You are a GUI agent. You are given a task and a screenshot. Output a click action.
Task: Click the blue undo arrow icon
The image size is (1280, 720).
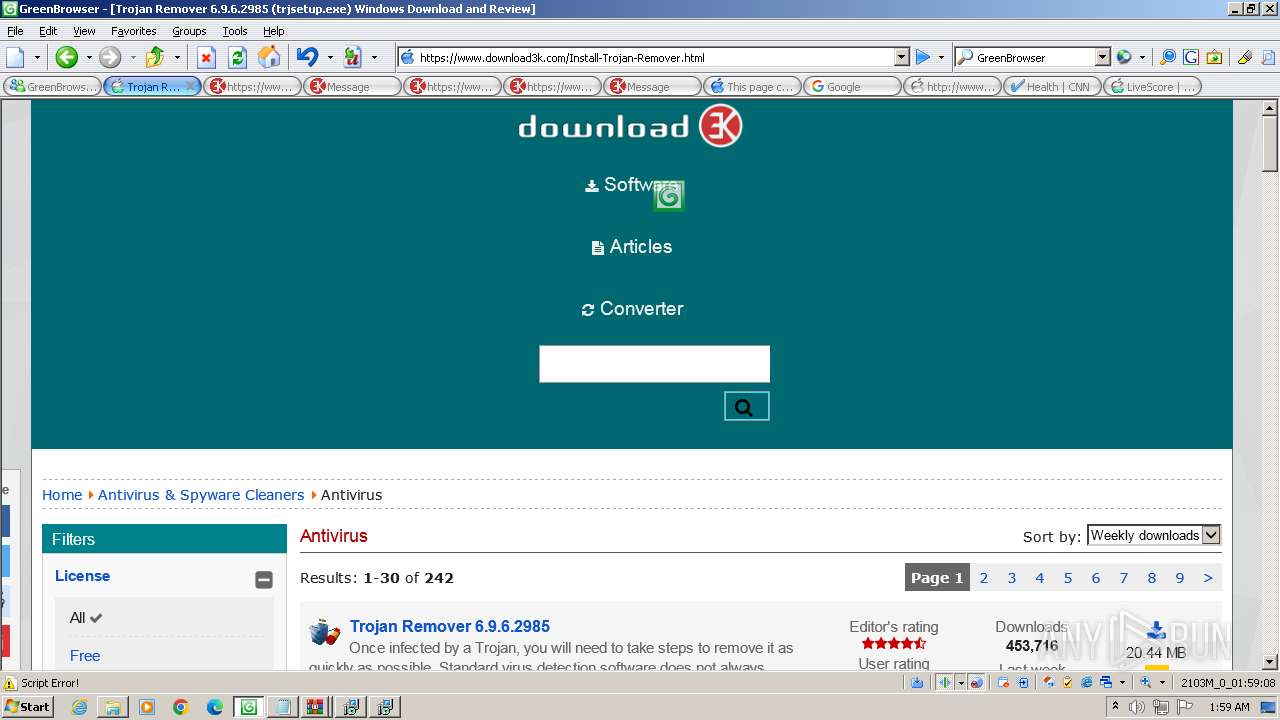307,57
